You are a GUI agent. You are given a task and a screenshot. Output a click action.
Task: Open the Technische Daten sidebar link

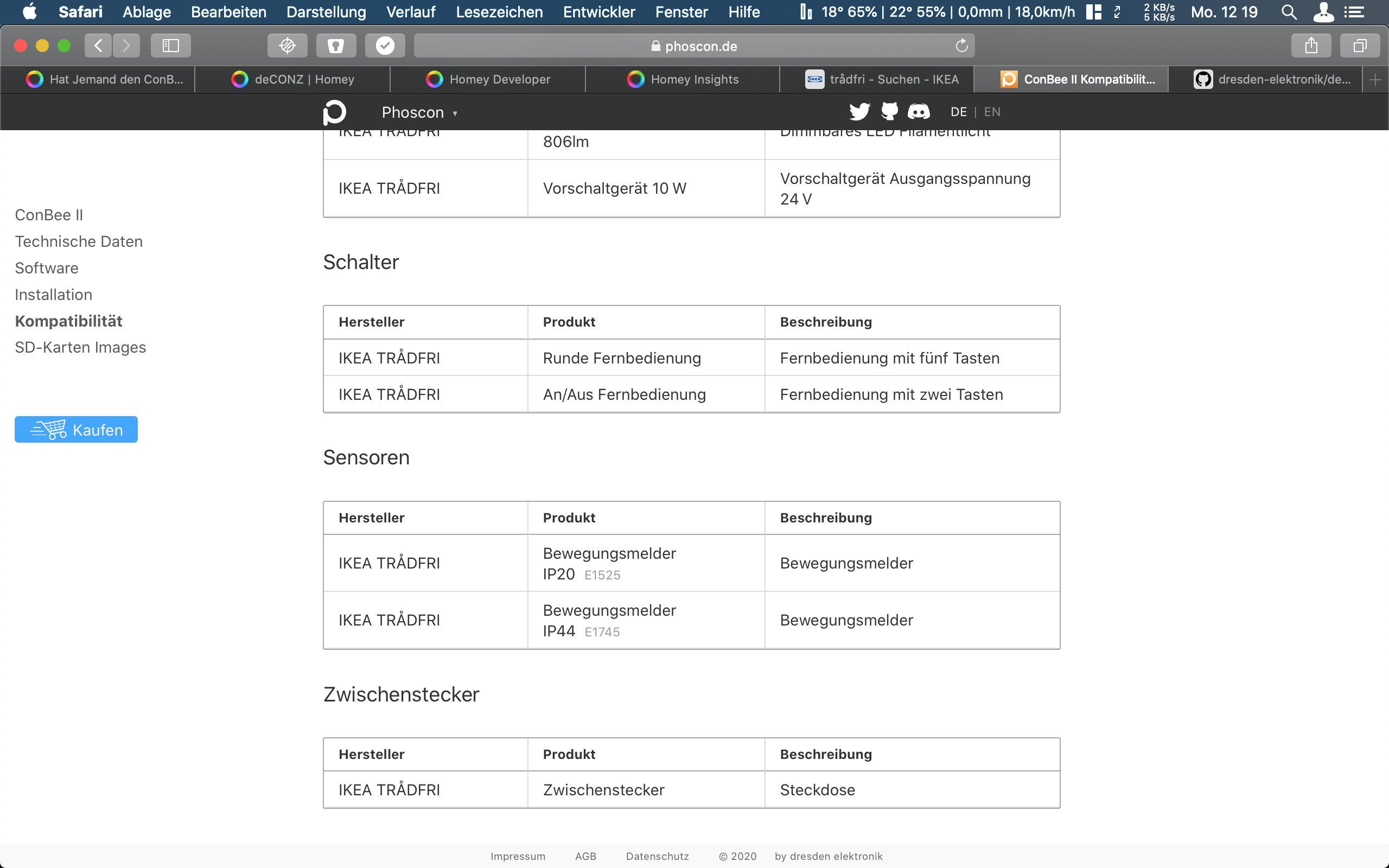pyautogui.click(x=79, y=242)
